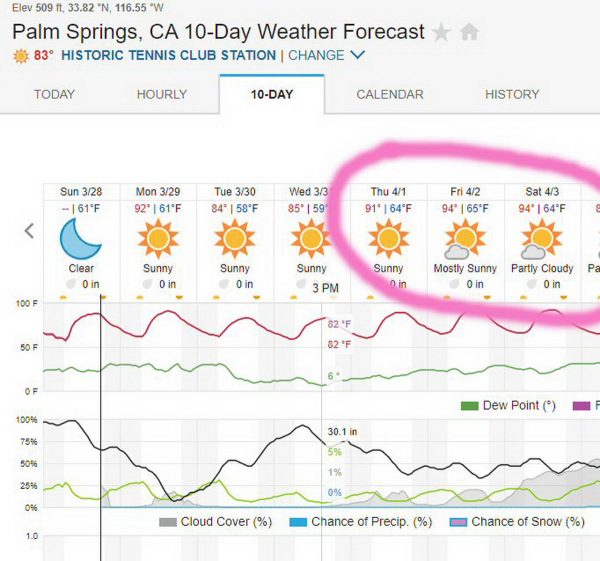Switch to the HOURLY tab
This screenshot has height=561, width=600.
162,94
